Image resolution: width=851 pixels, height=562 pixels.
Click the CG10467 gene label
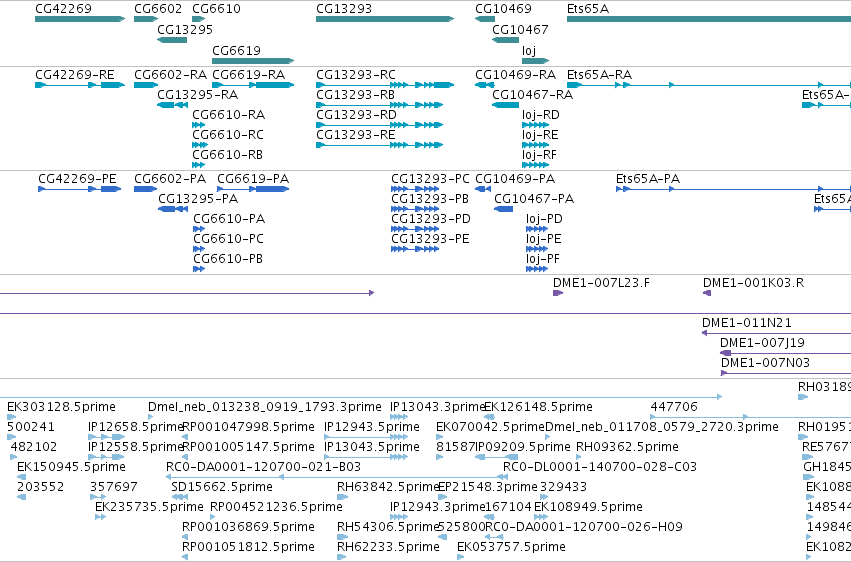[520, 29]
